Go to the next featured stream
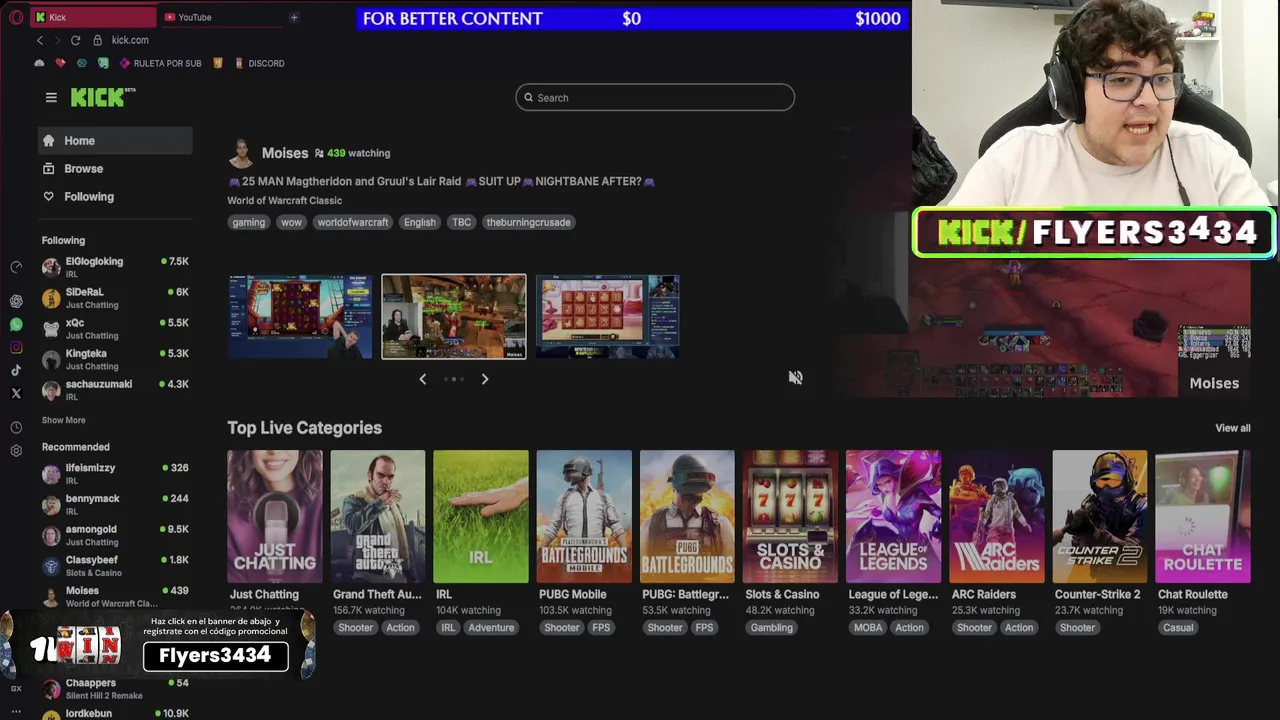 coord(485,379)
